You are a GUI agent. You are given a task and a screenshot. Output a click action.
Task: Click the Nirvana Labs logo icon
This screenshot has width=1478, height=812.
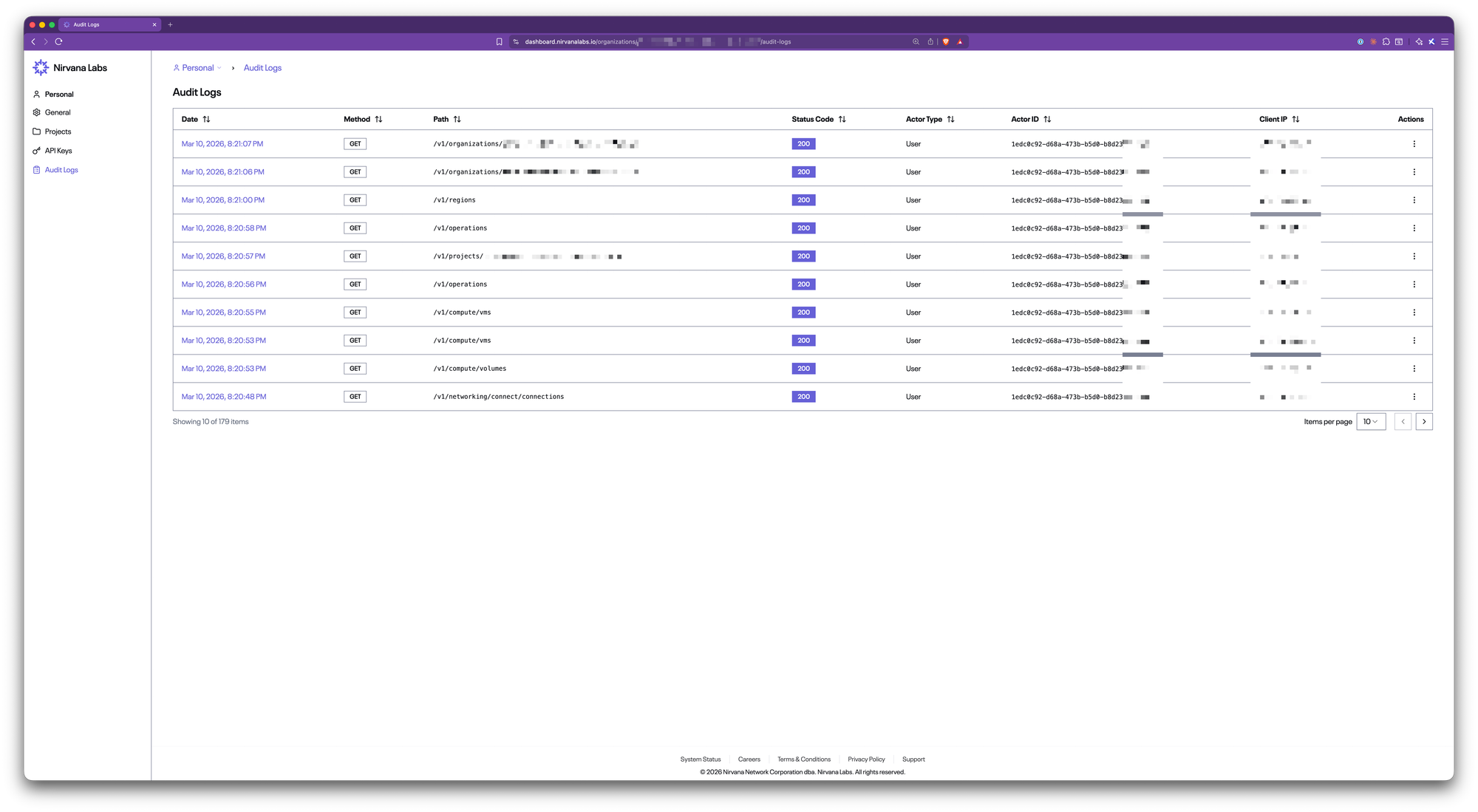coord(41,67)
